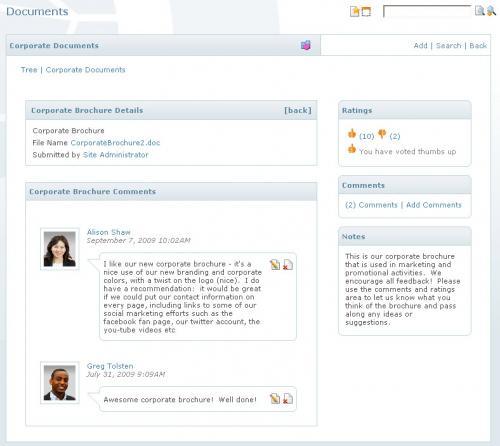Open the CorporateBrochure2.doc file link
Viewport: 500px width, 446px height.
115,143
